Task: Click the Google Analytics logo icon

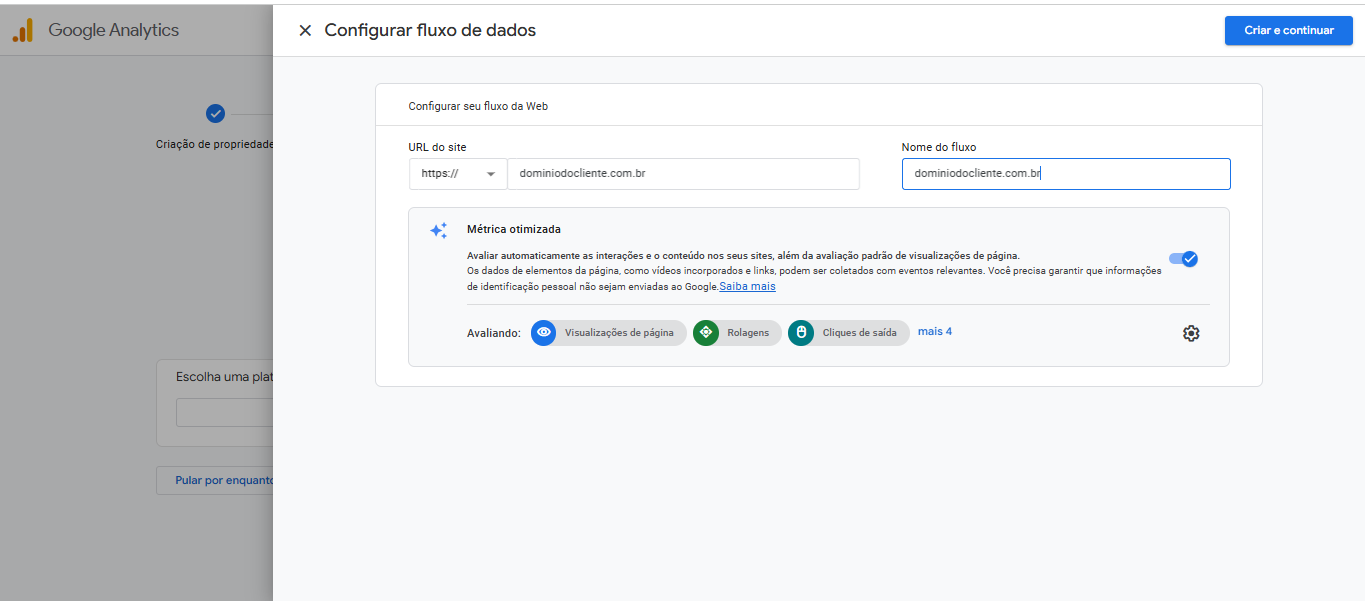Action: tap(22, 30)
